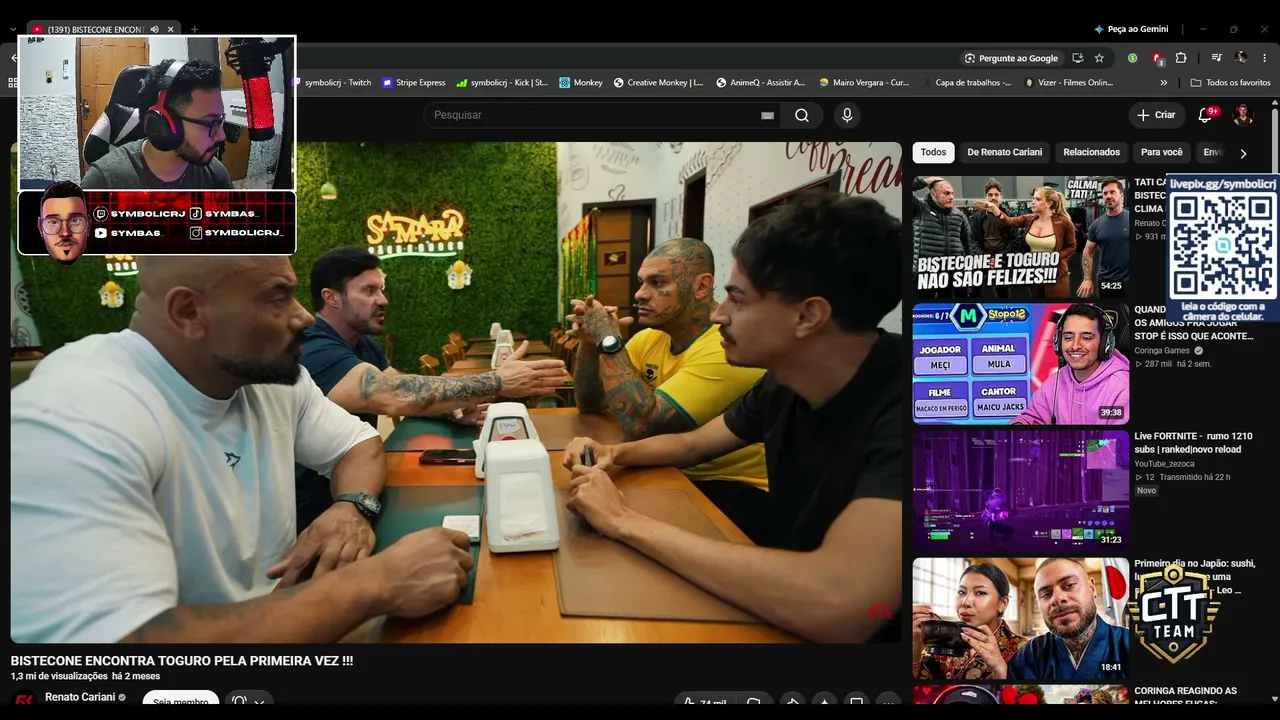The image size is (1280, 720).
Task: Click the YouTube_zezoca channel name
Action: (1164, 464)
